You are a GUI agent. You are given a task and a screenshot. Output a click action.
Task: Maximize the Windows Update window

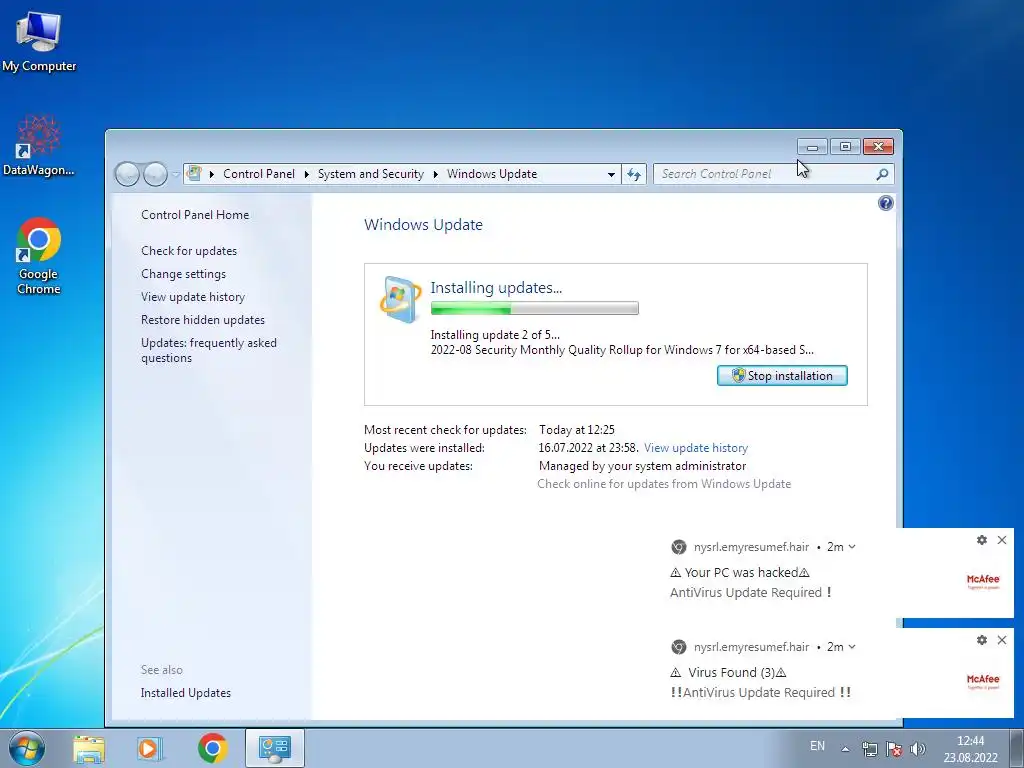(845, 147)
